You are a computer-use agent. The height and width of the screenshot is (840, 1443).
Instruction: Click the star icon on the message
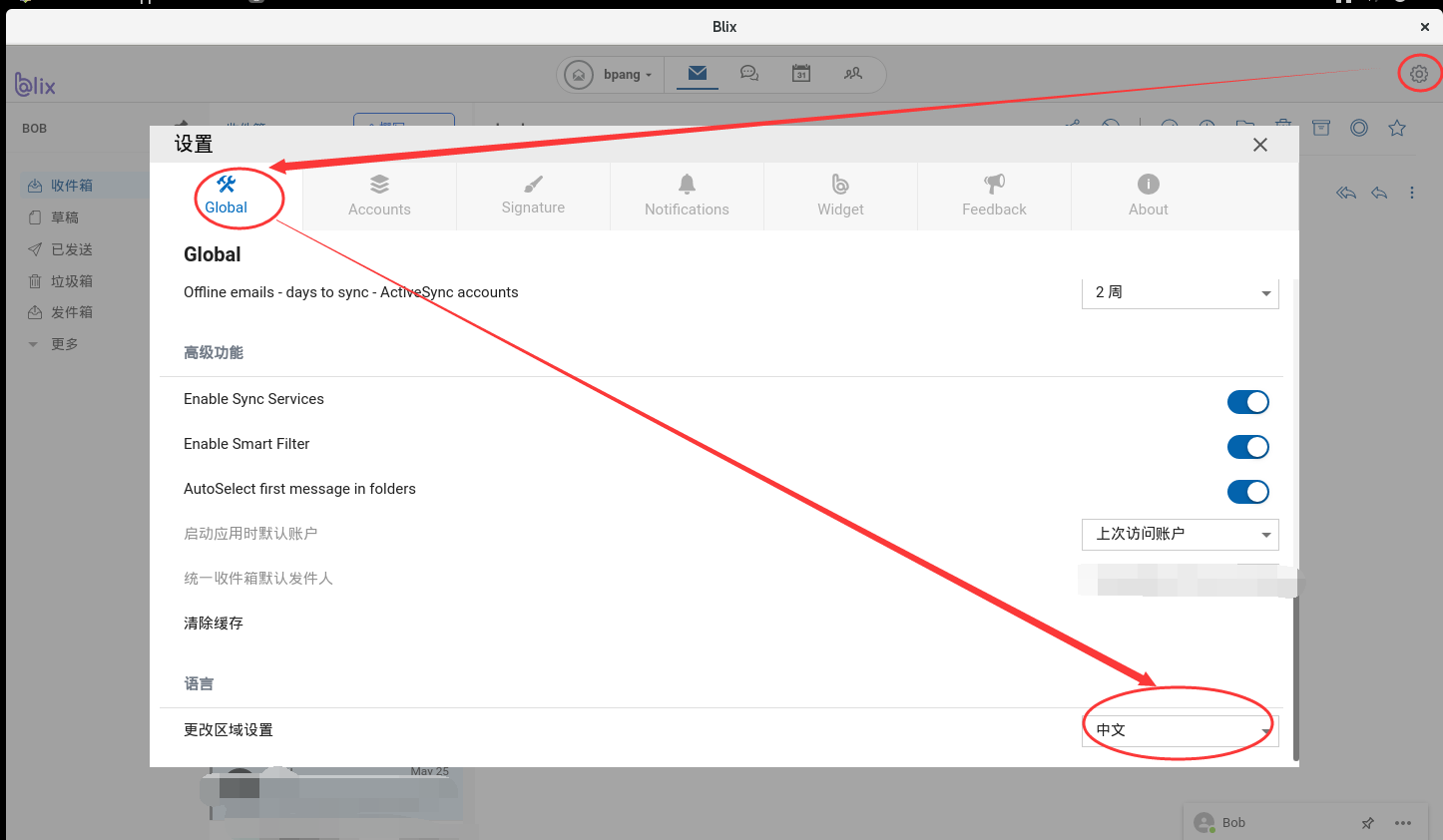click(1397, 128)
